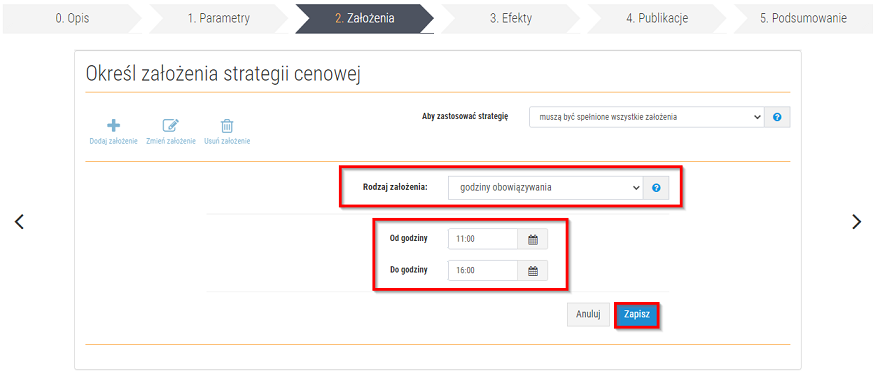
Task: Focus the Do godziny time field
Action: tap(483, 270)
